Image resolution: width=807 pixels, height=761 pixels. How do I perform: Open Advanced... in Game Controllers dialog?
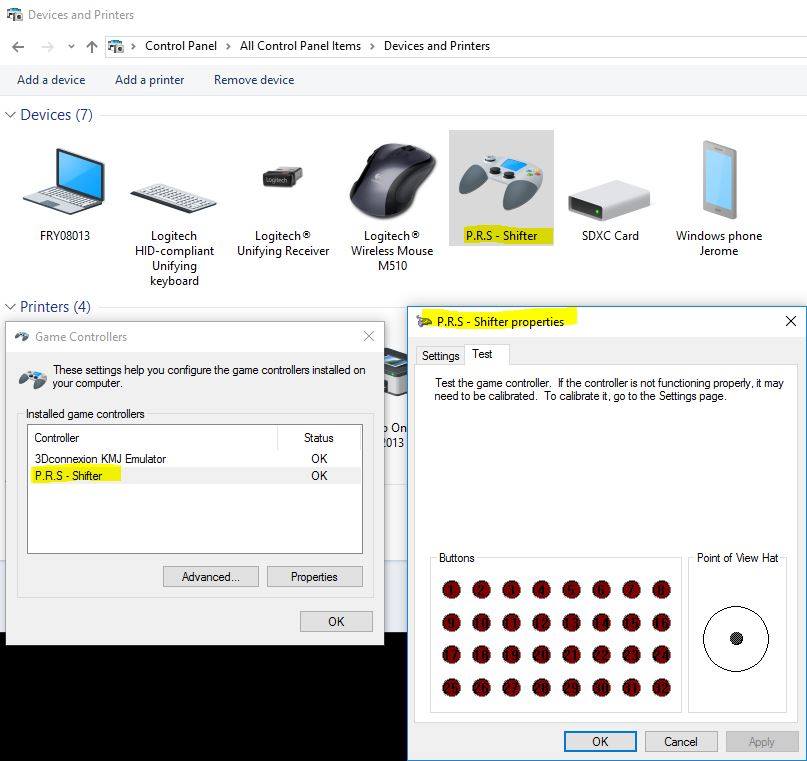(x=211, y=577)
